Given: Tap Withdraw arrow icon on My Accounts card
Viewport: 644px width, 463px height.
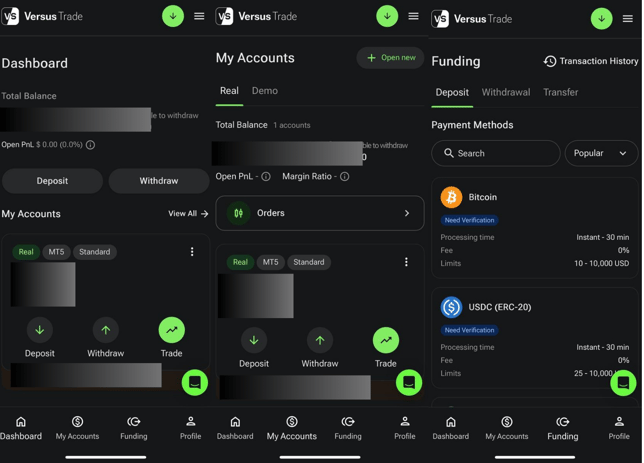Looking at the screenshot, I should pos(320,340).
